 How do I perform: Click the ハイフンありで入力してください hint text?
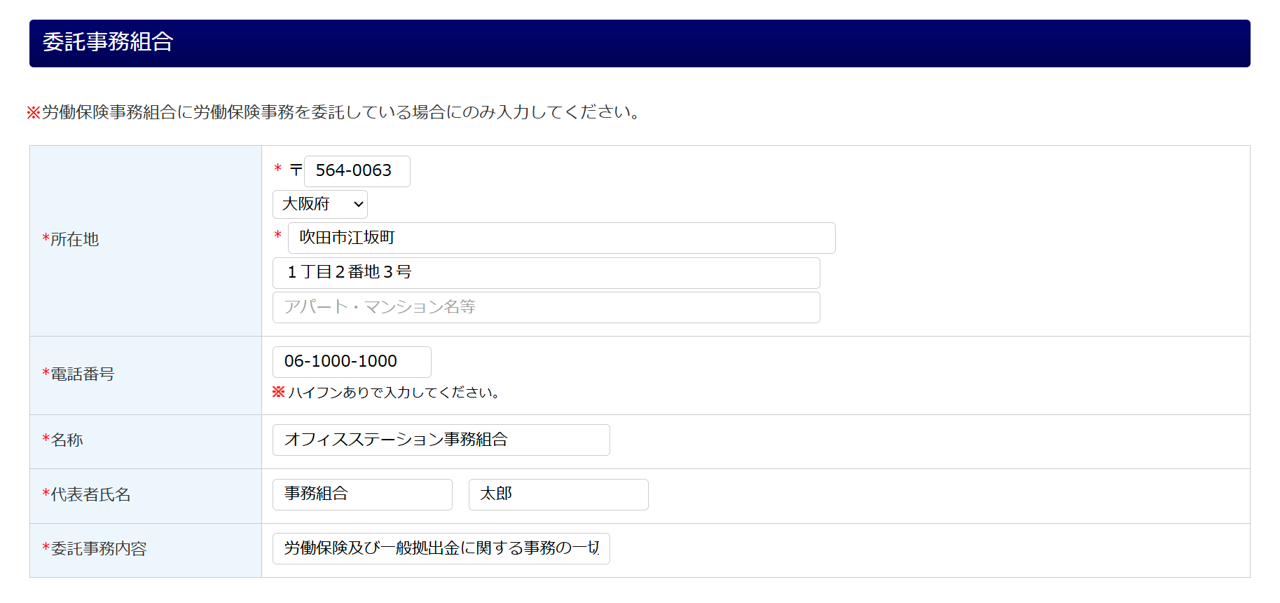[394, 393]
